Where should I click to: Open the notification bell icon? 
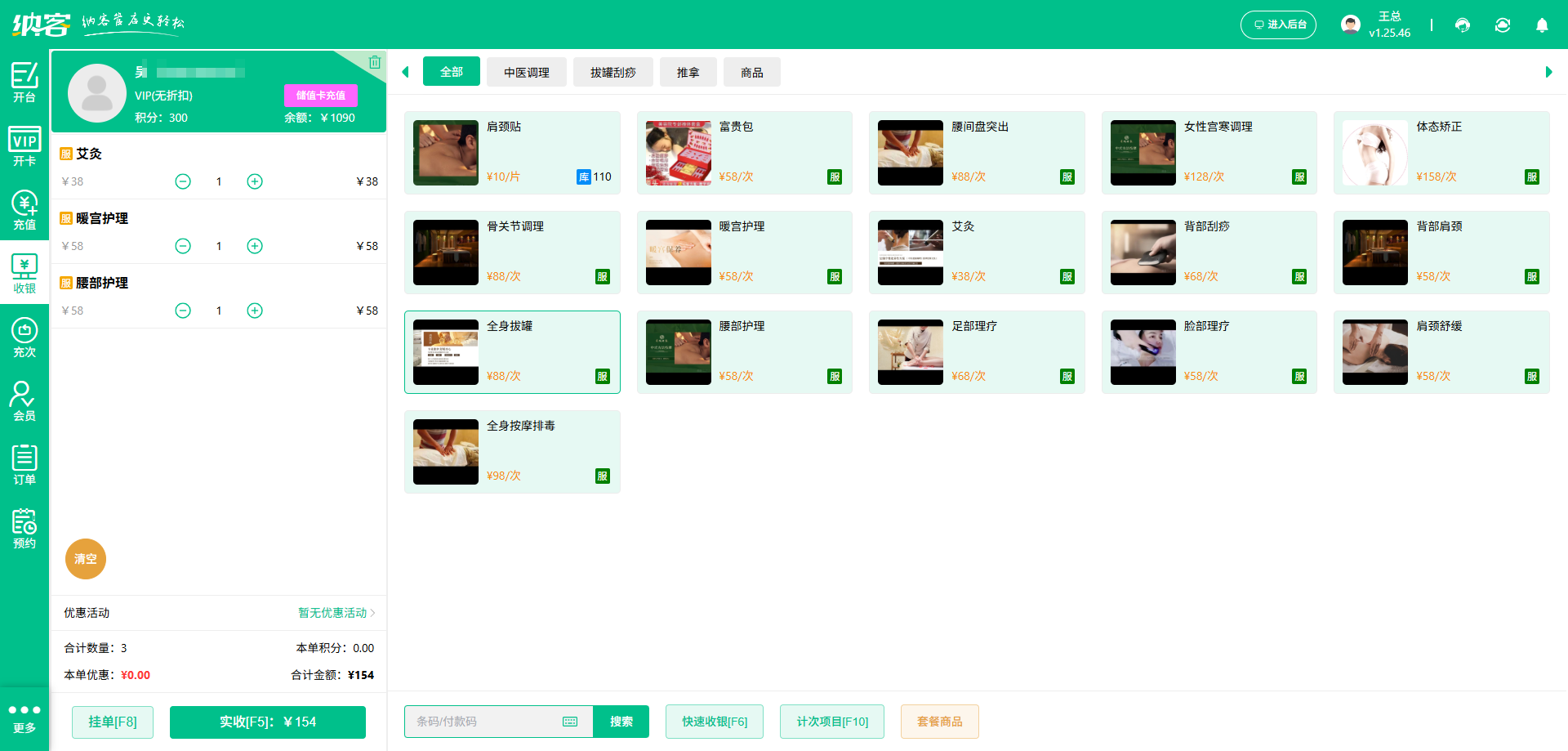coord(1542,25)
